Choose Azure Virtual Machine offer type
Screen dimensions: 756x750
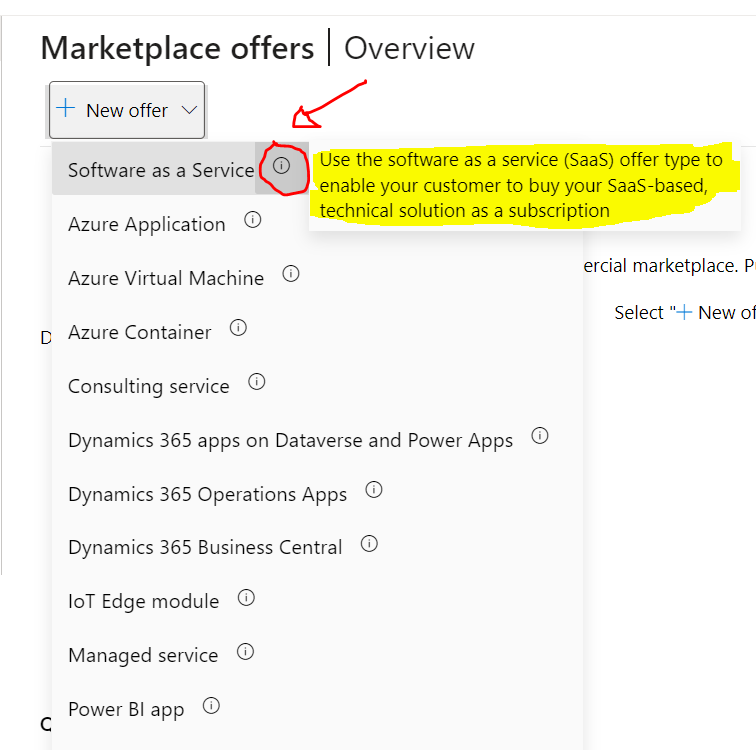click(166, 278)
